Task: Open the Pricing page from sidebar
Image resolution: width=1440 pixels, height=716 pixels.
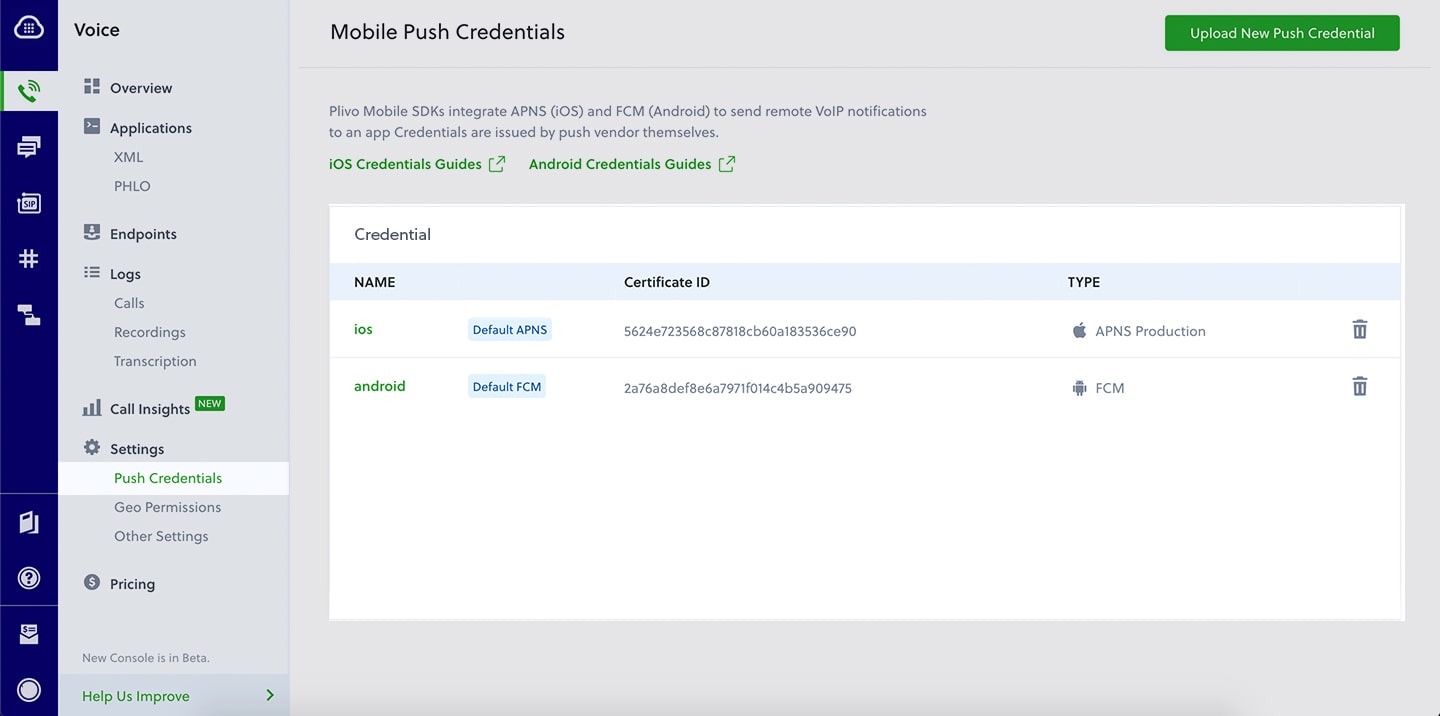Action: pos(132,584)
